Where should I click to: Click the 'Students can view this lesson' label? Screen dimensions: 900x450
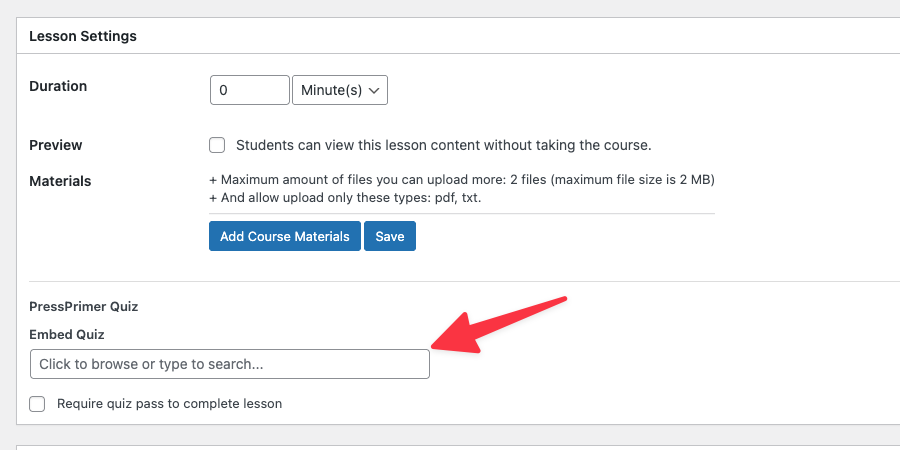(443, 145)
